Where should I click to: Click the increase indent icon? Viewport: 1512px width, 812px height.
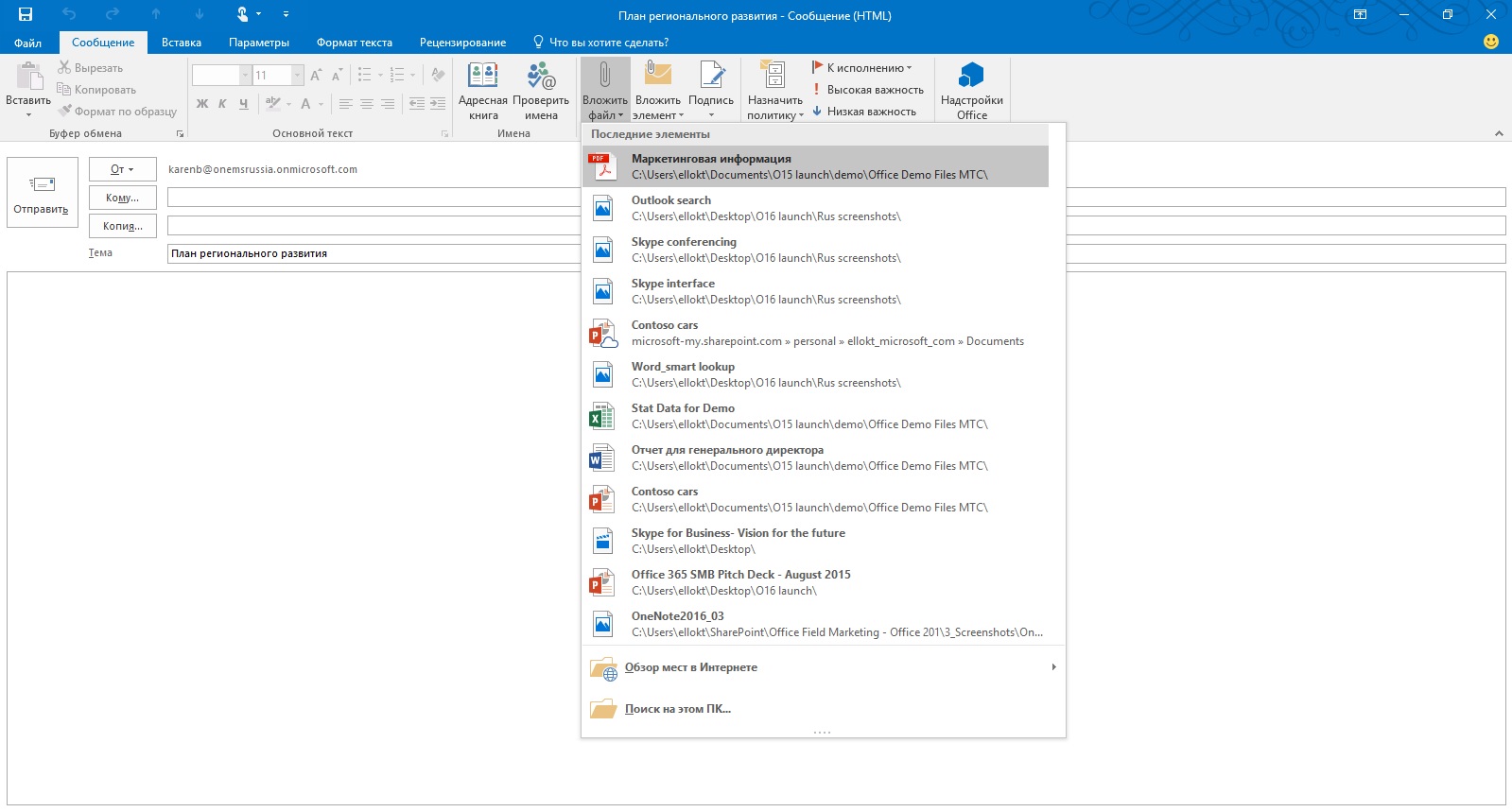[438, 104]
